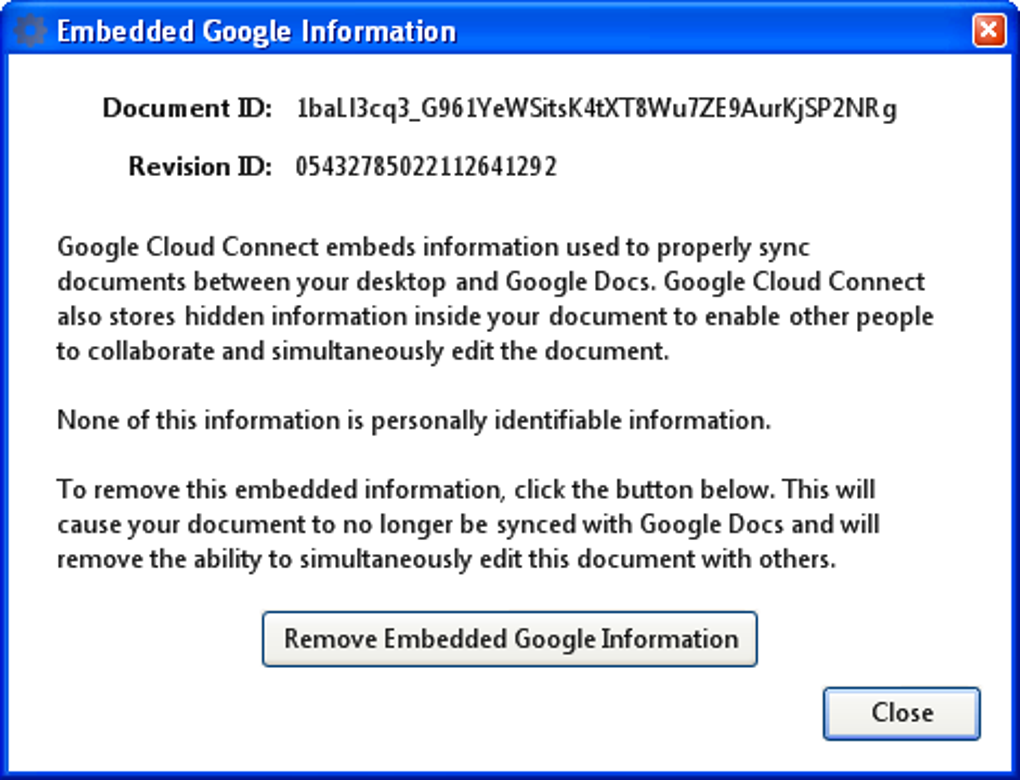Click Remove Embedded Google Information
This screenshot has height=780, width=1020.
510,639
